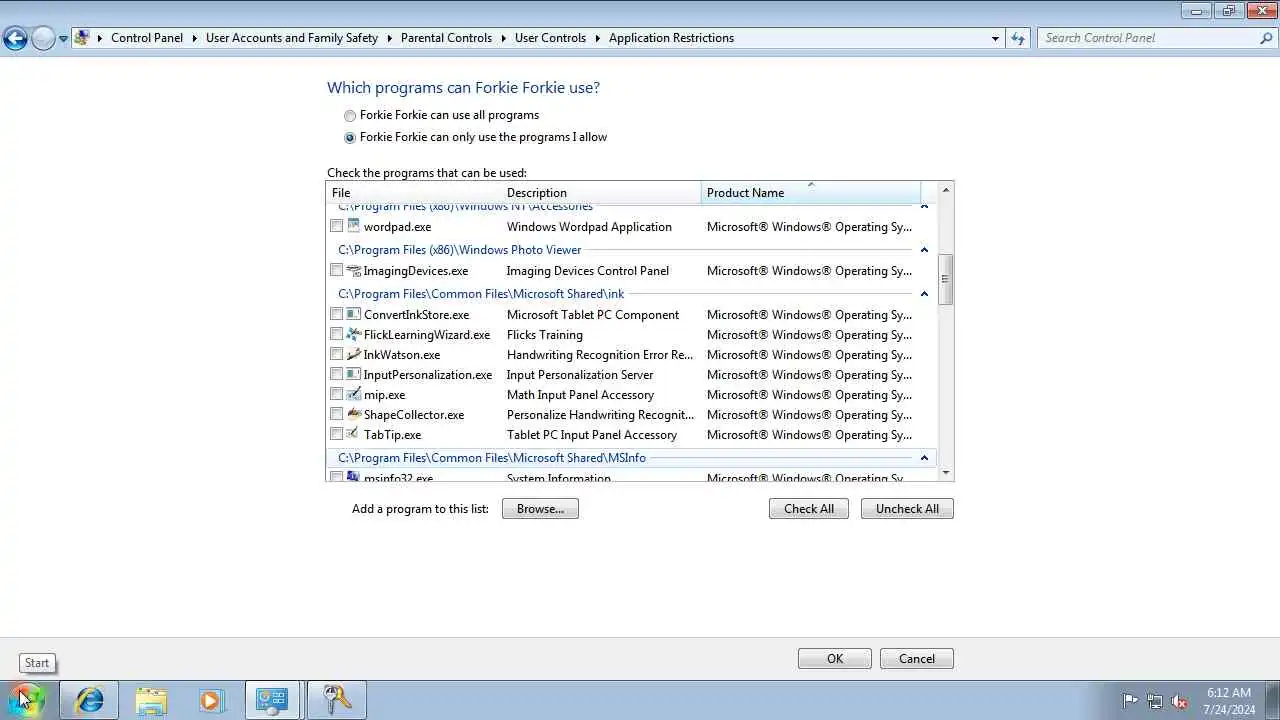Go to User Accounts and Family Safety
Screen dimensions: 1280x720
click(x=292, y=38)
